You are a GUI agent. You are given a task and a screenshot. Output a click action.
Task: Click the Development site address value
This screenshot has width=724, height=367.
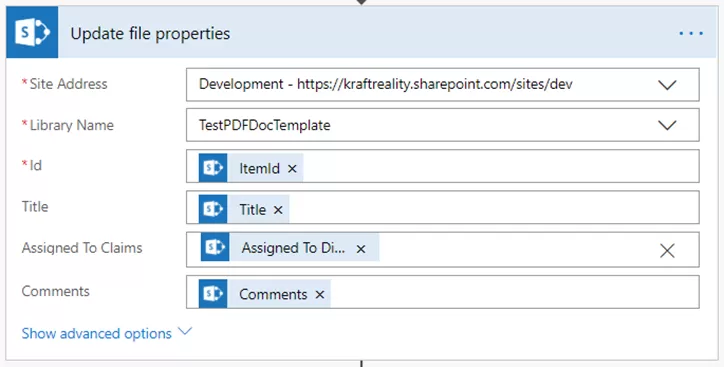(386, 84)
